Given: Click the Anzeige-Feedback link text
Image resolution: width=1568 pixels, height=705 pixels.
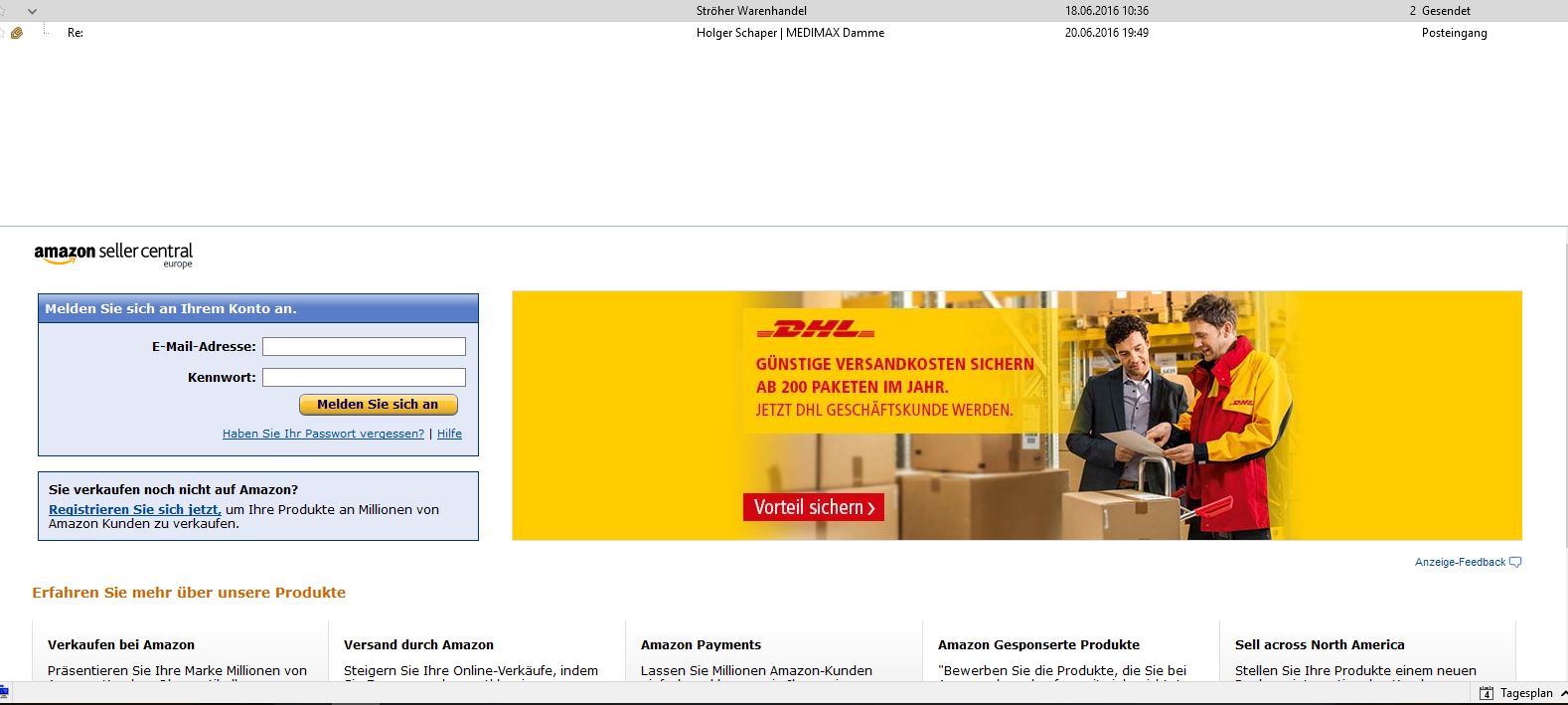Looking at the screenshot, I should [x=1460, y=562].
